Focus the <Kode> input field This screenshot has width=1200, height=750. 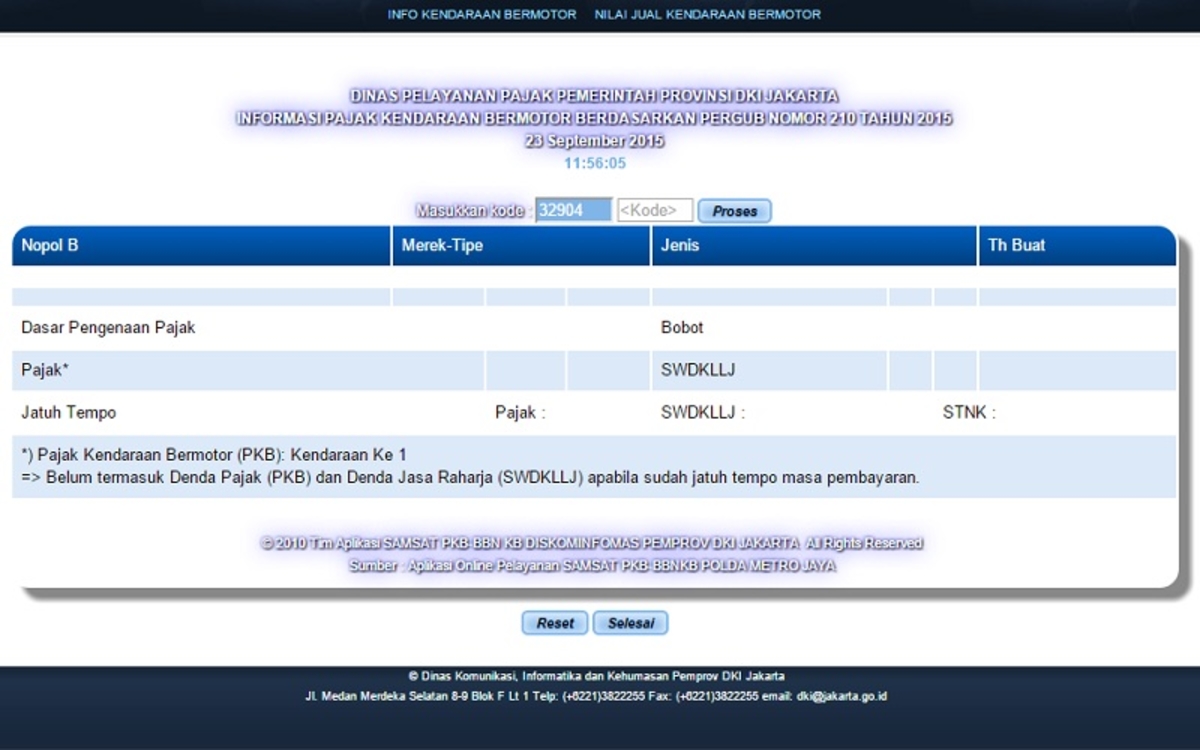coord(655,211)
